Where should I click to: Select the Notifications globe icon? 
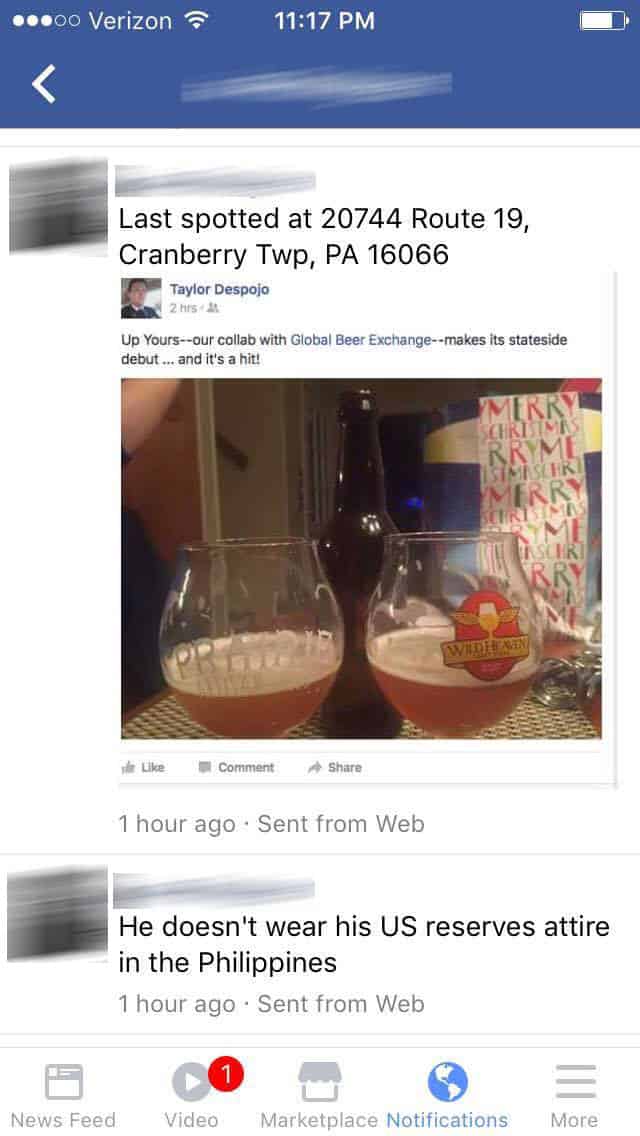coord(447,1082)
